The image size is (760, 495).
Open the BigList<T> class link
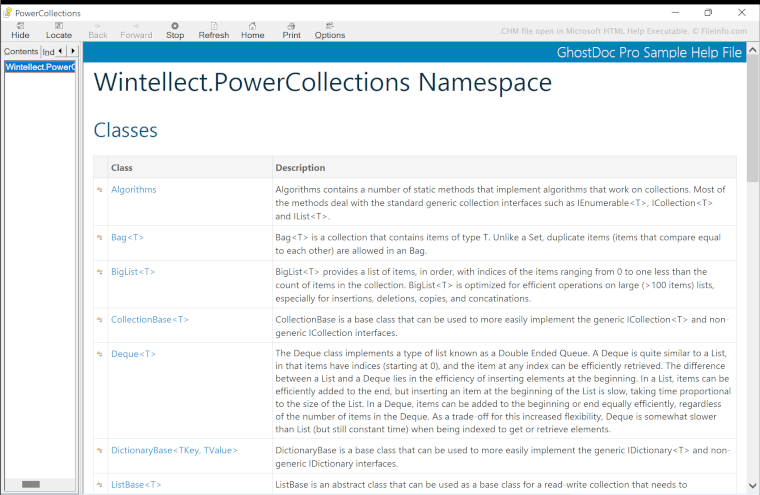133,272
